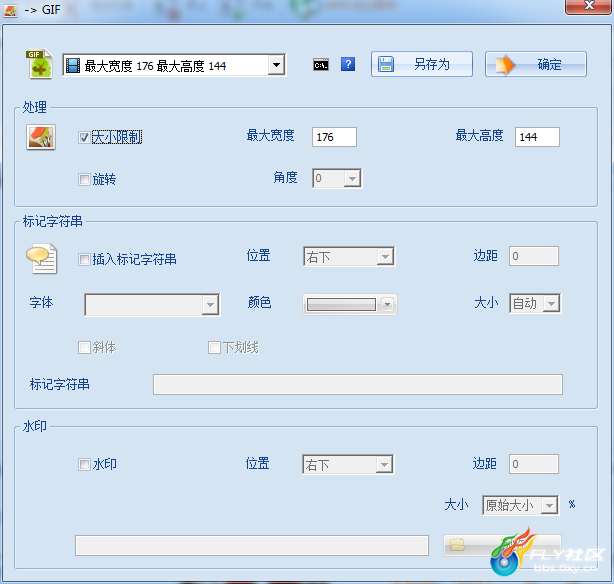Click the 确定 OK button
This screenshot has height=584, width=614.
(536, 64)
